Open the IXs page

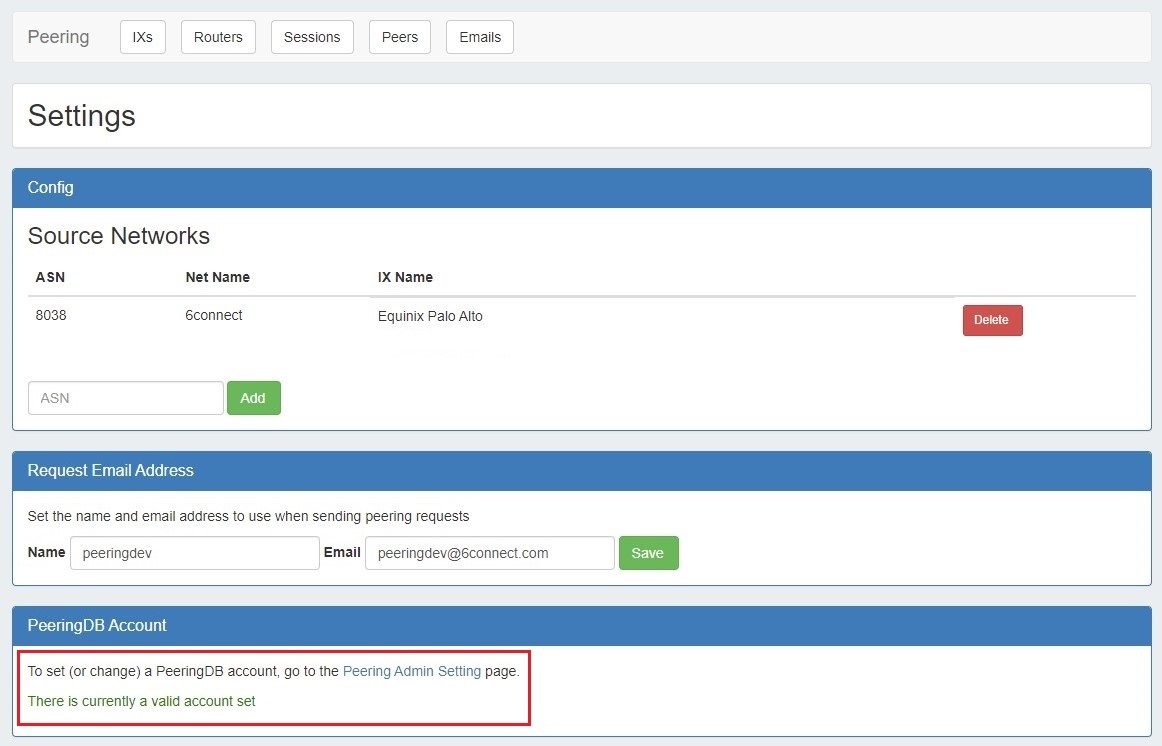143,37
